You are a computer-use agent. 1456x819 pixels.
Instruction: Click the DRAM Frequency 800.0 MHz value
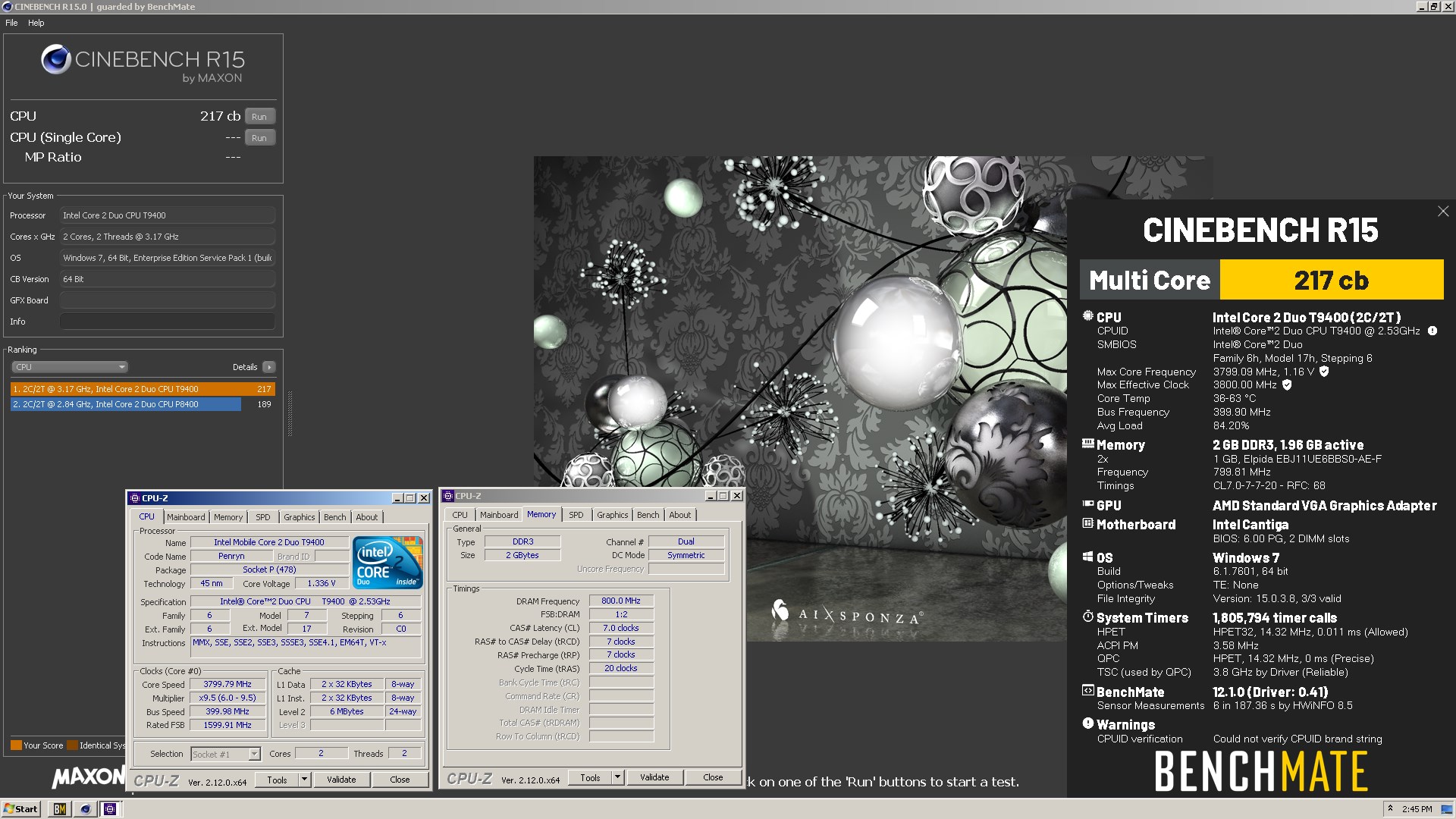pos(621,601)
